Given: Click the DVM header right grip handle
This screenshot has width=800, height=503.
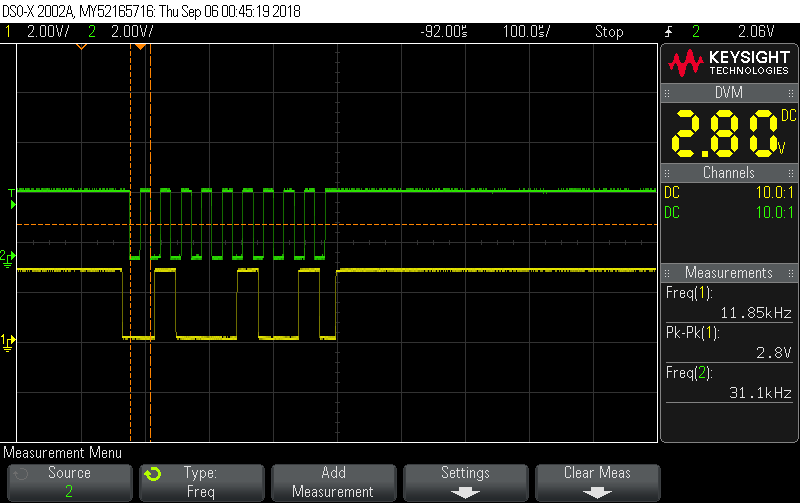Looking at the screenshot, I should click(x=790, y=93).
